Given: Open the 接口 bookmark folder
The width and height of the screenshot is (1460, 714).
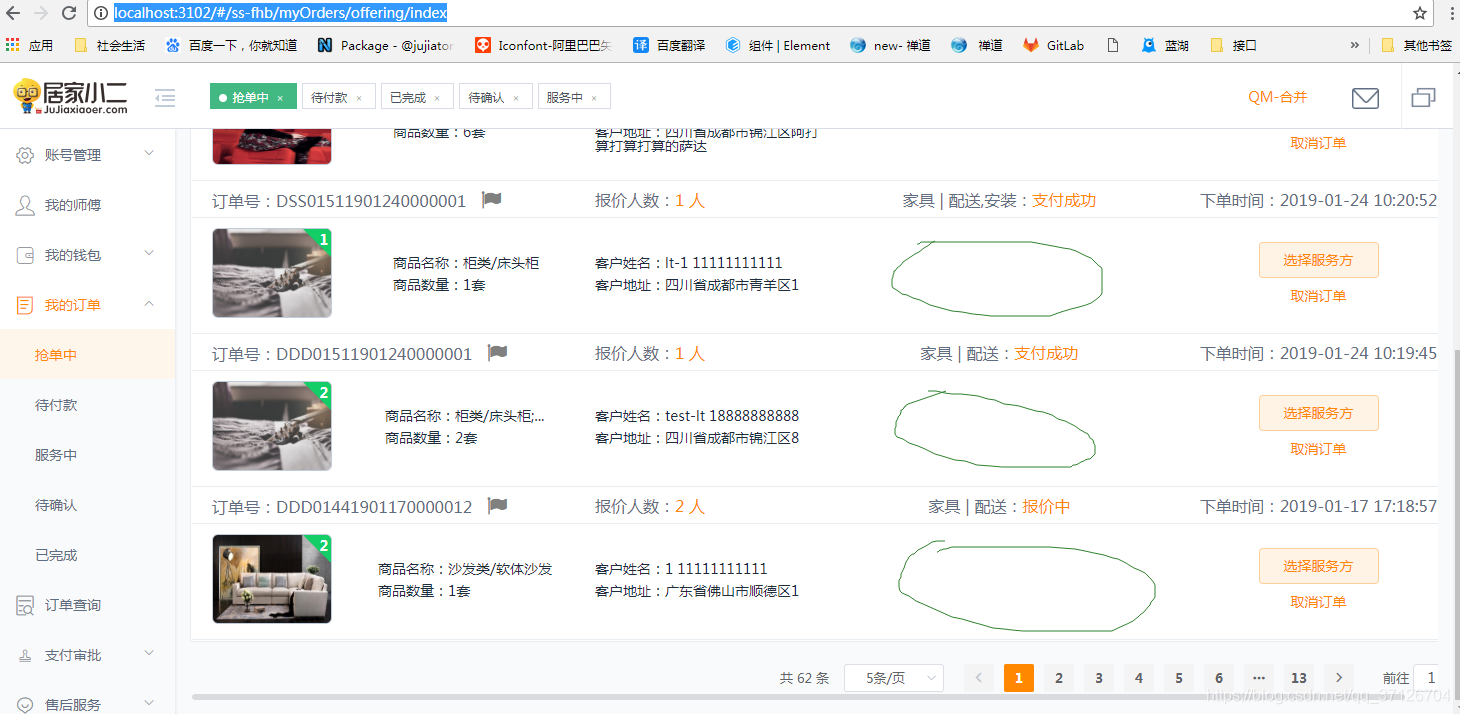Looking at the screenshot, I should 1233,45.
